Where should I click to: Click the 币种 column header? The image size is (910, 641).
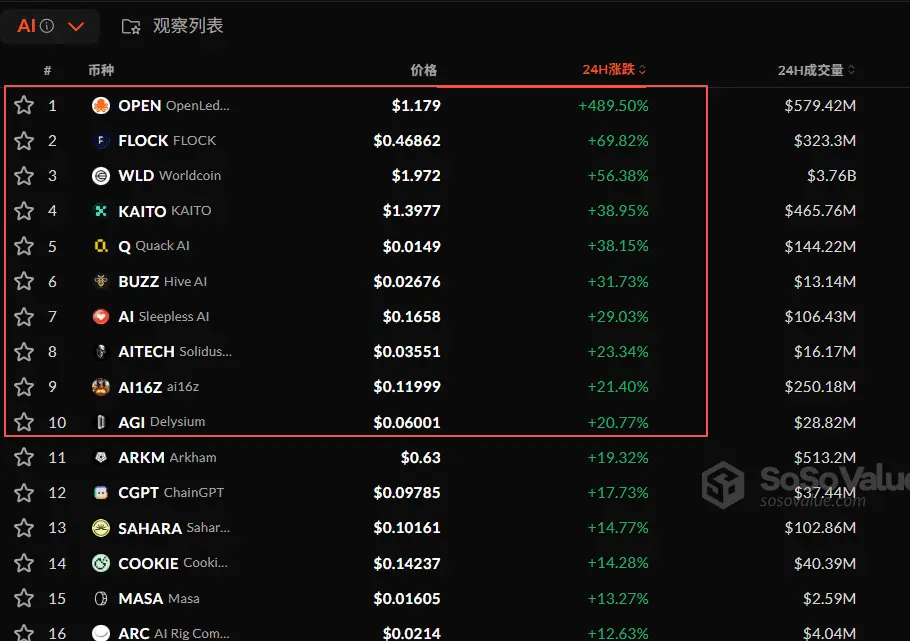coord(101,70)
